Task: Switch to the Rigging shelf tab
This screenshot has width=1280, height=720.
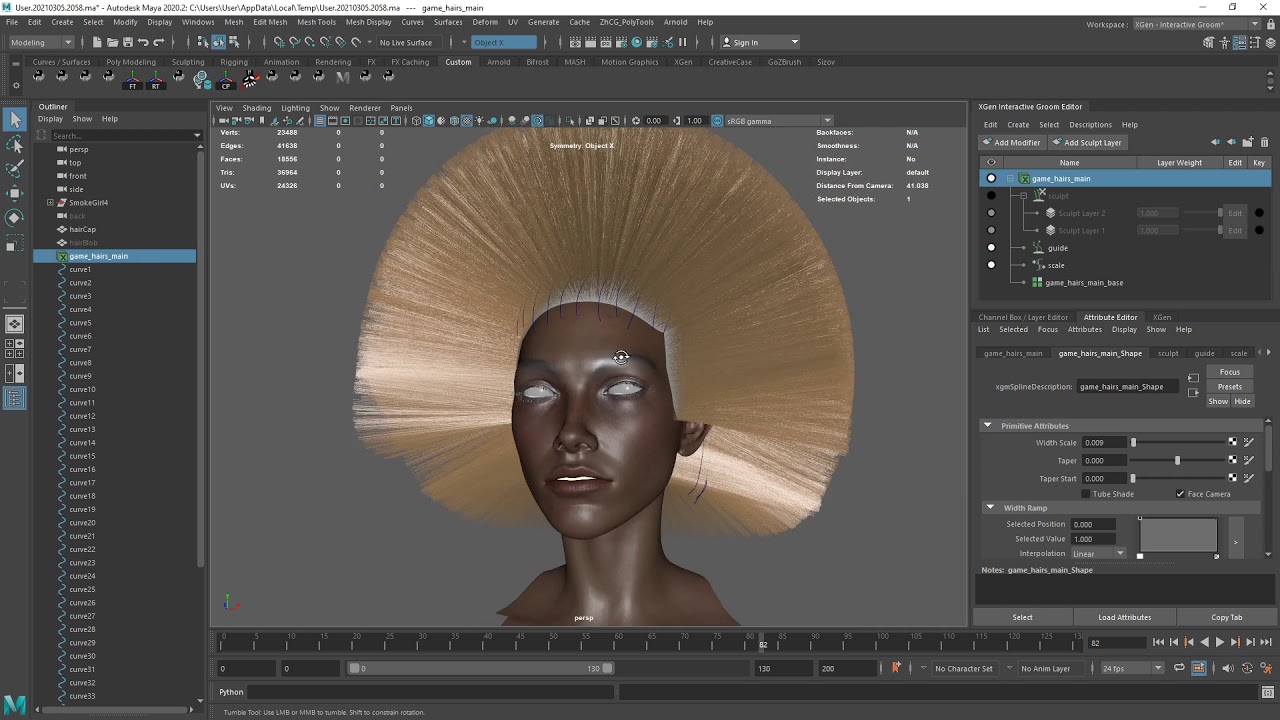Action: point(234,62)
